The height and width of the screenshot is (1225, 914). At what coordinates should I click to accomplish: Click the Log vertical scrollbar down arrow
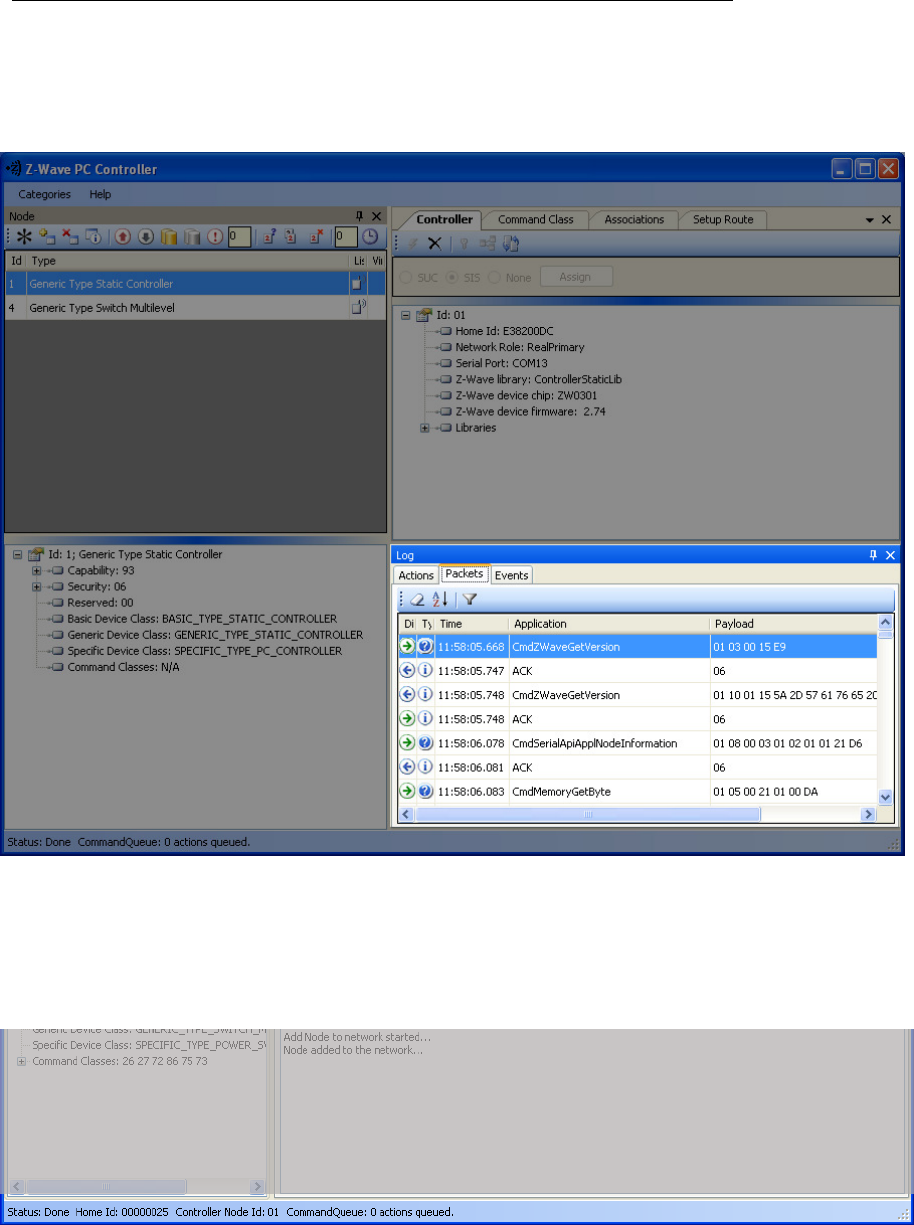[x=885, y=796]
